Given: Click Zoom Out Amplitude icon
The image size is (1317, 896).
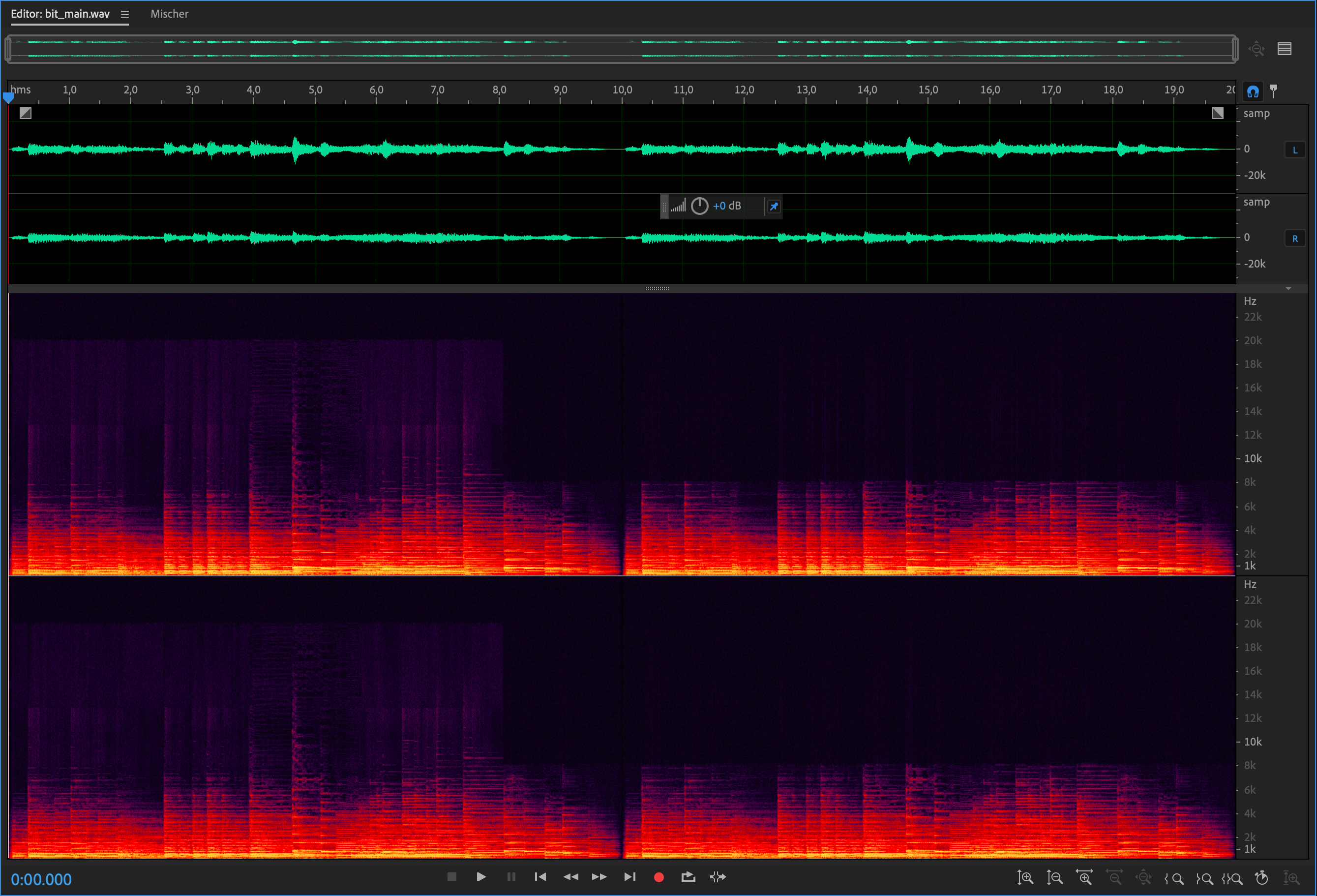Looking at the screenshot, I should 1054,878.
